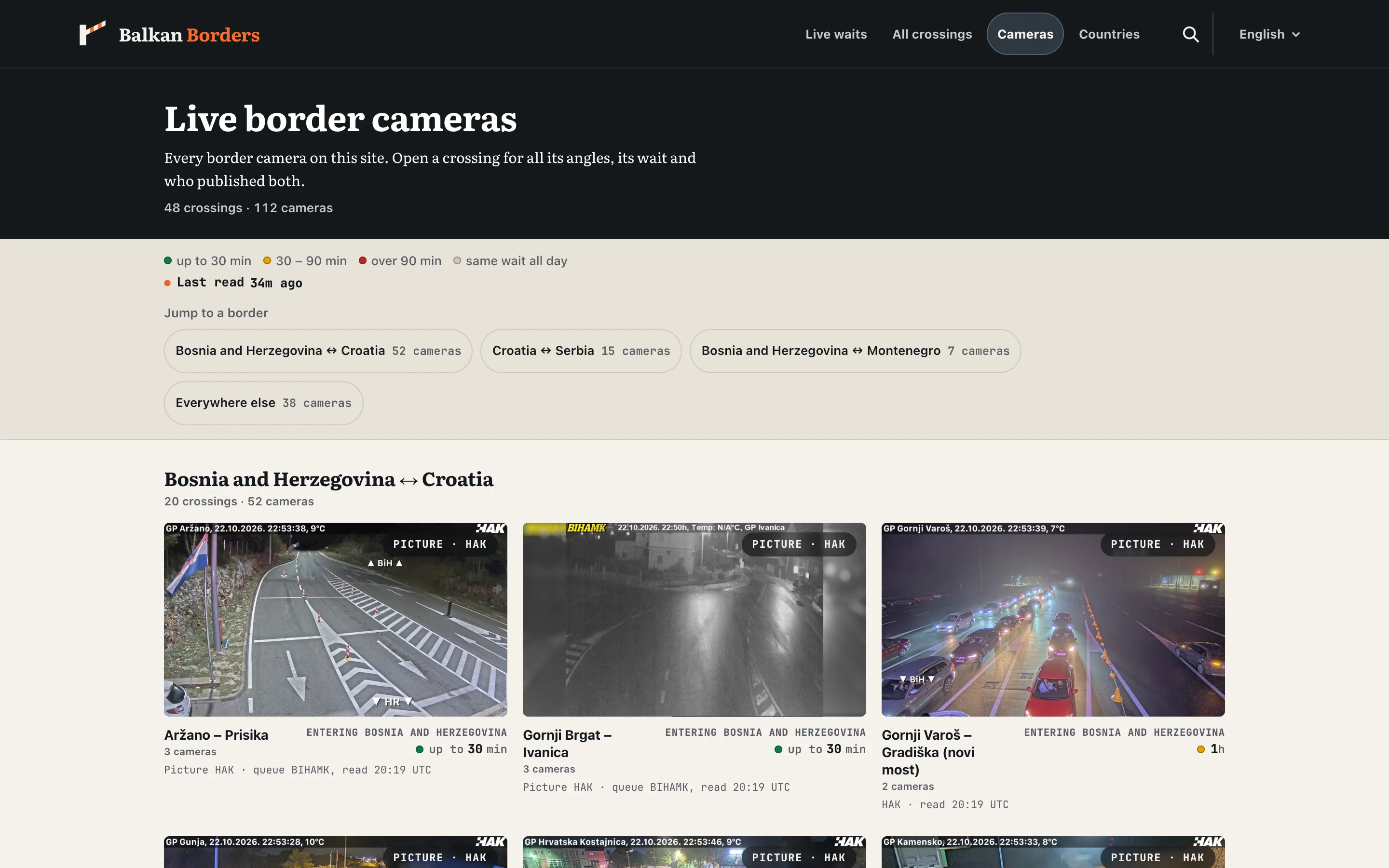Image resolution: width=1389 pixels, height=868 pixels.
Task: Expand the English language dropdown
Action: [1269, 34]
